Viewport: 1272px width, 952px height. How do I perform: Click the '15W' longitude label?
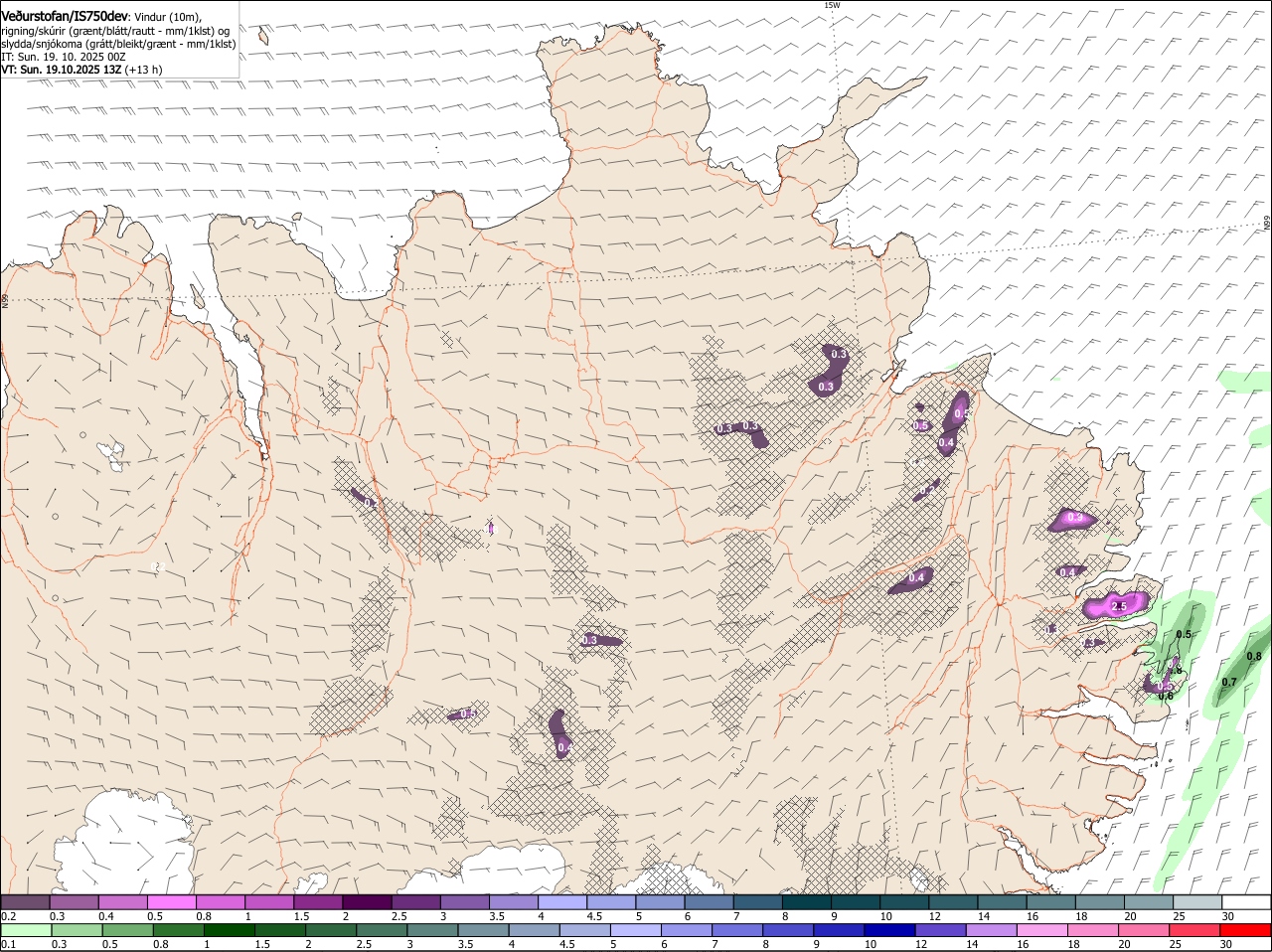(832, 5)
